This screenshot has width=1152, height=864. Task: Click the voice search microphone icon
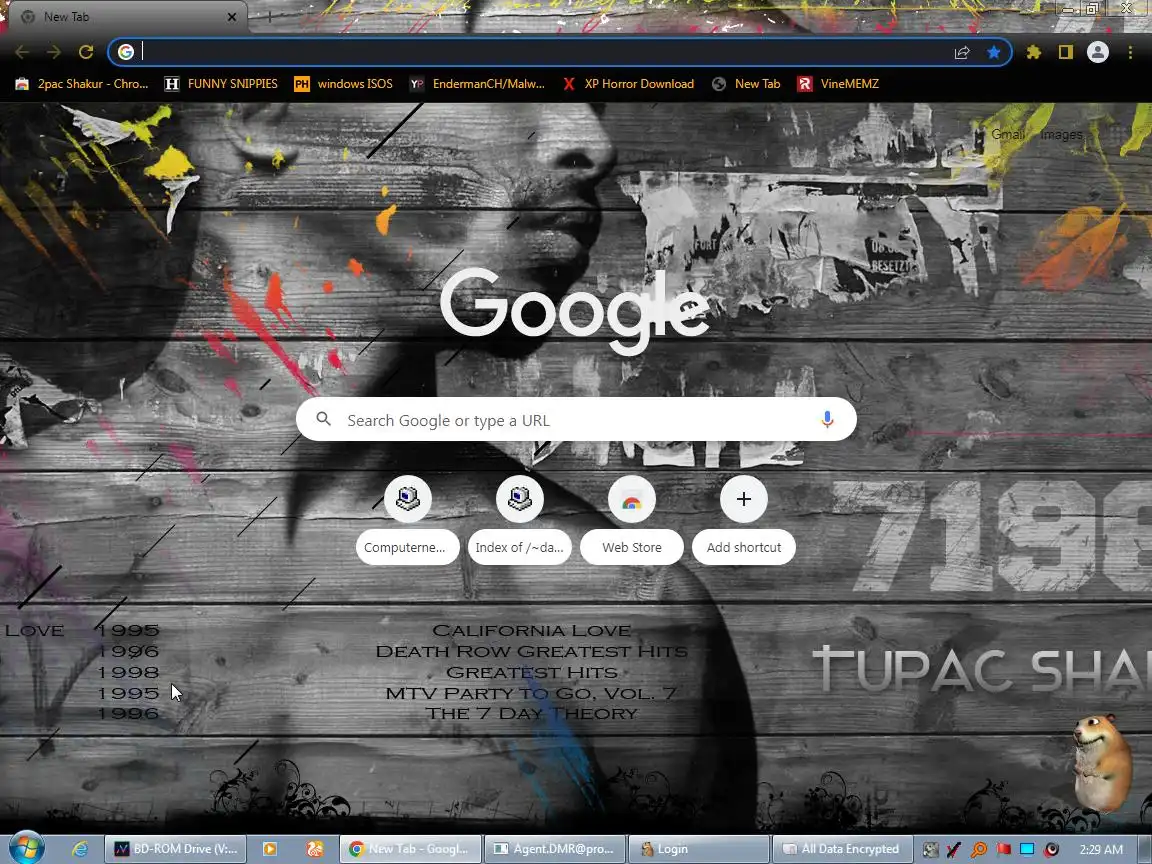click(x=827, y=420)
